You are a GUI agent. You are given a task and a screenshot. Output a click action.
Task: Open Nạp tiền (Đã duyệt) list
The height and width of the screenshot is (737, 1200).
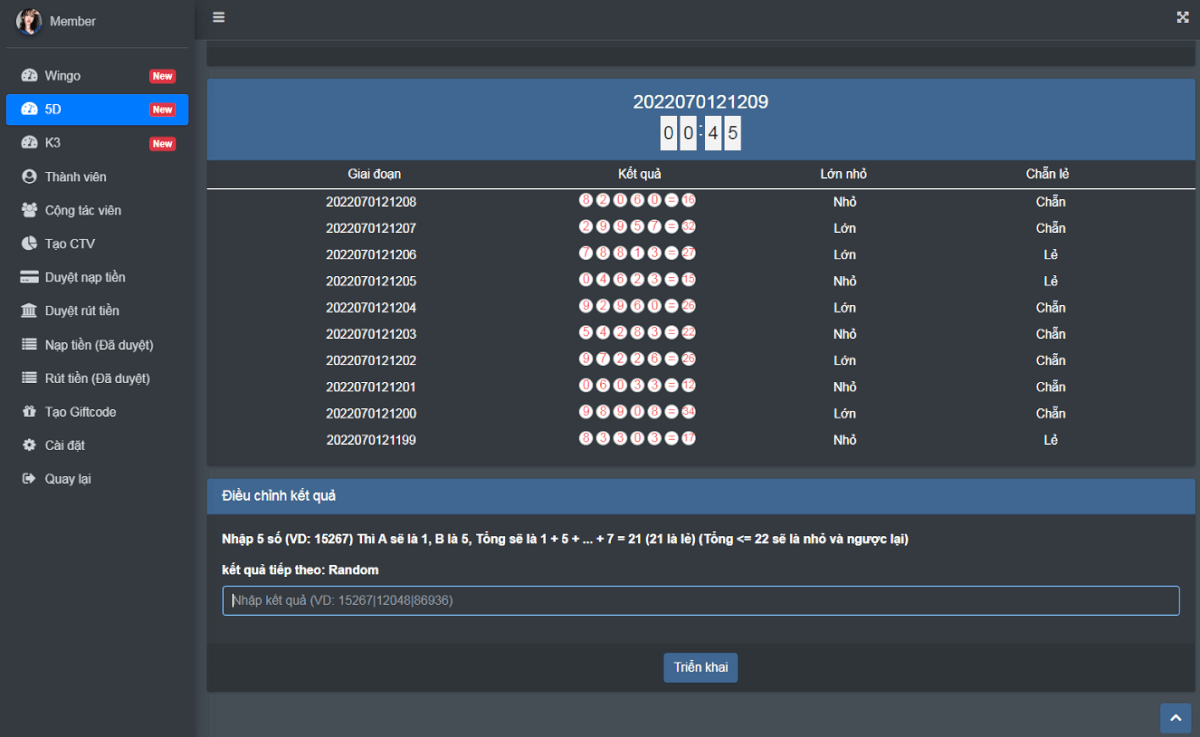pyautogui.click(x=98, y=345)
